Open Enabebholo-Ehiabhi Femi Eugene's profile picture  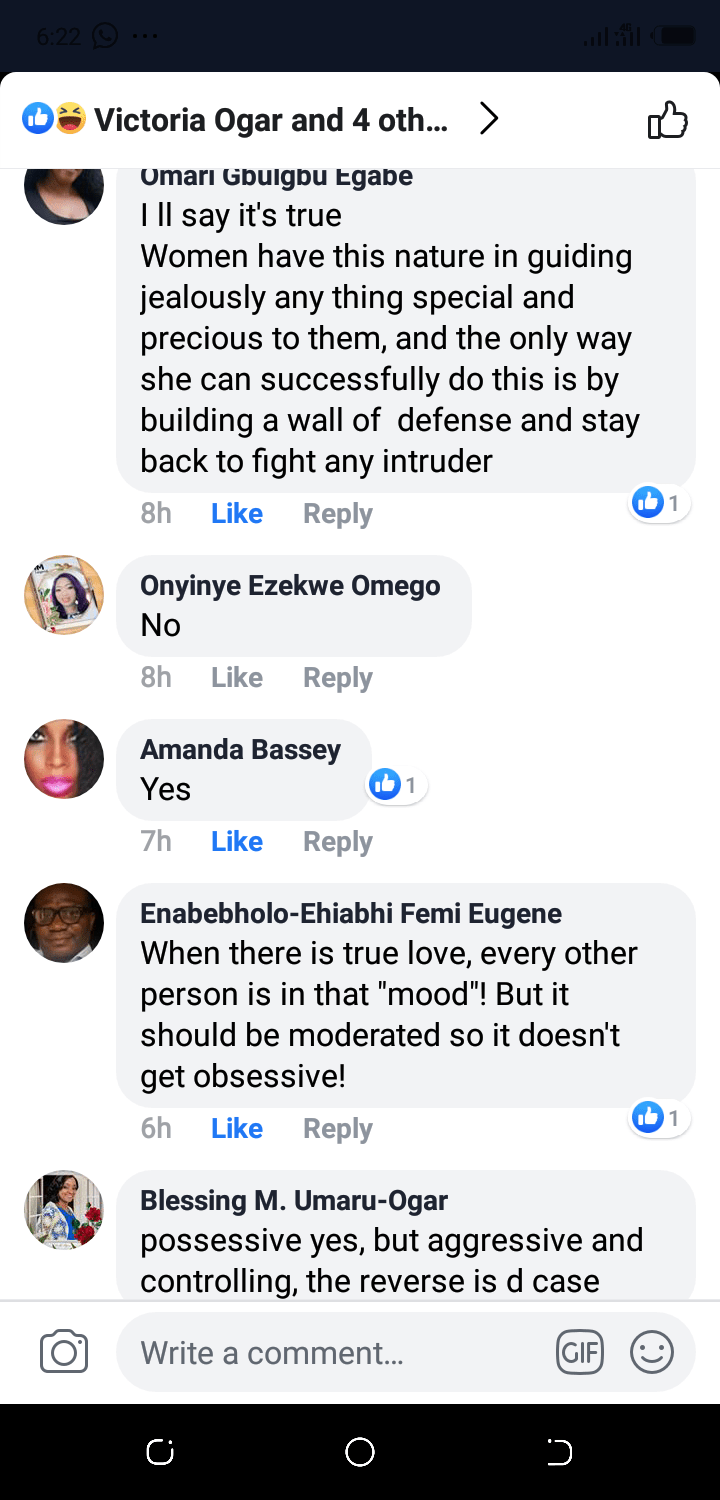coord(64,923)
